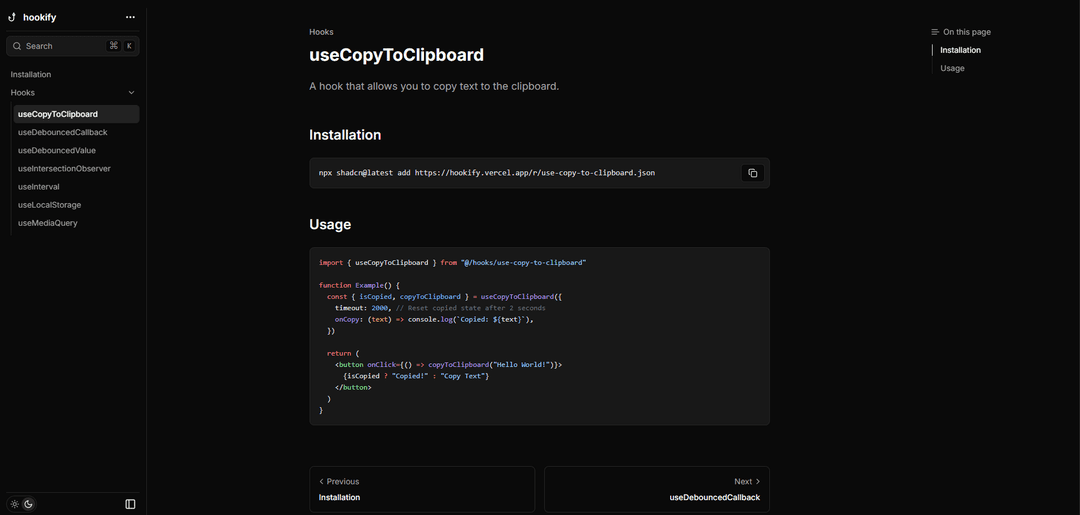Jump to Installation in On this page

click(x=960, y=50)
